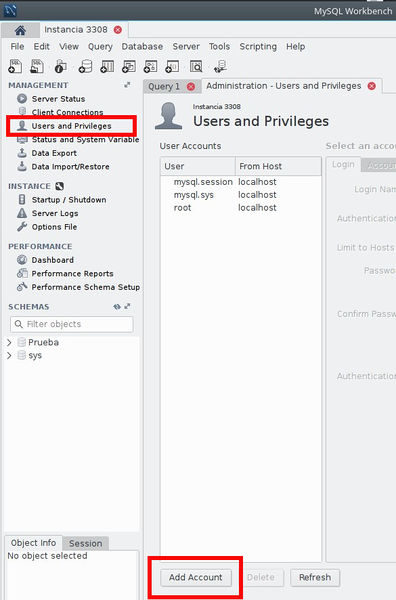Go to the home screen tab icon

(20, 30)
